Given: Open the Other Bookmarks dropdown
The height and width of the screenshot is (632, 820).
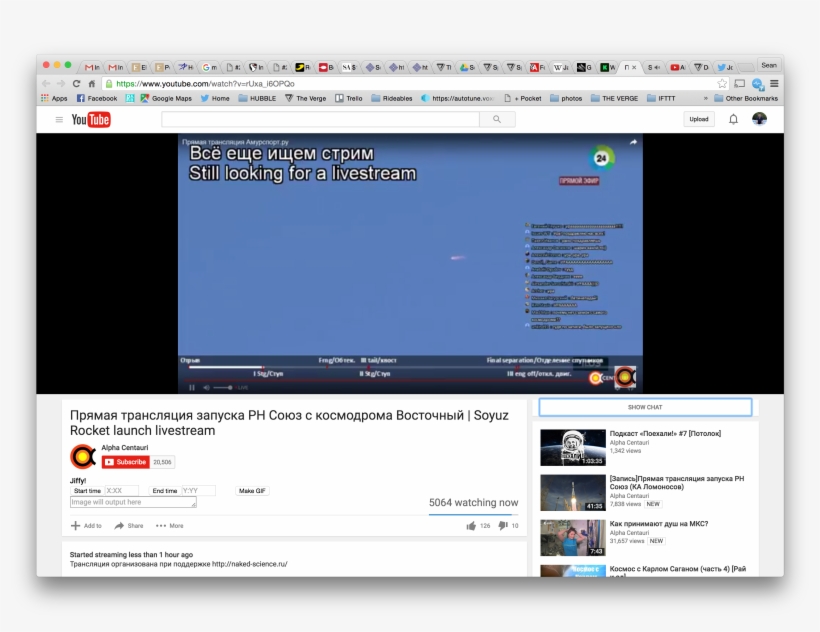Looking at the screenshot, I should tap(746, 97).
